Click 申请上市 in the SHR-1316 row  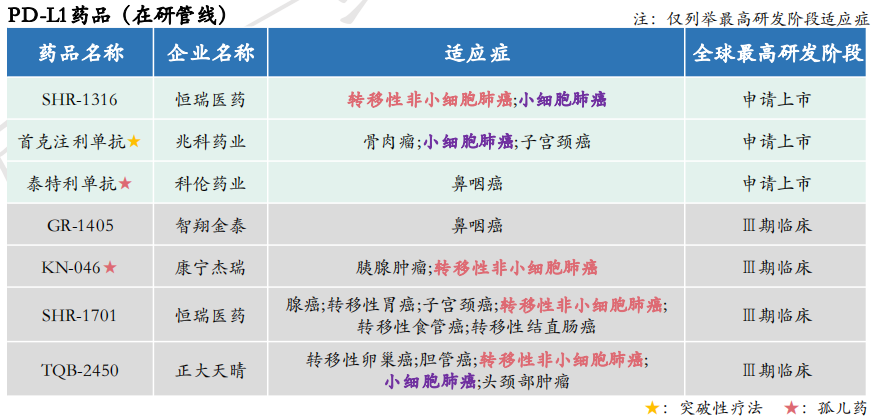click(776, 100)
